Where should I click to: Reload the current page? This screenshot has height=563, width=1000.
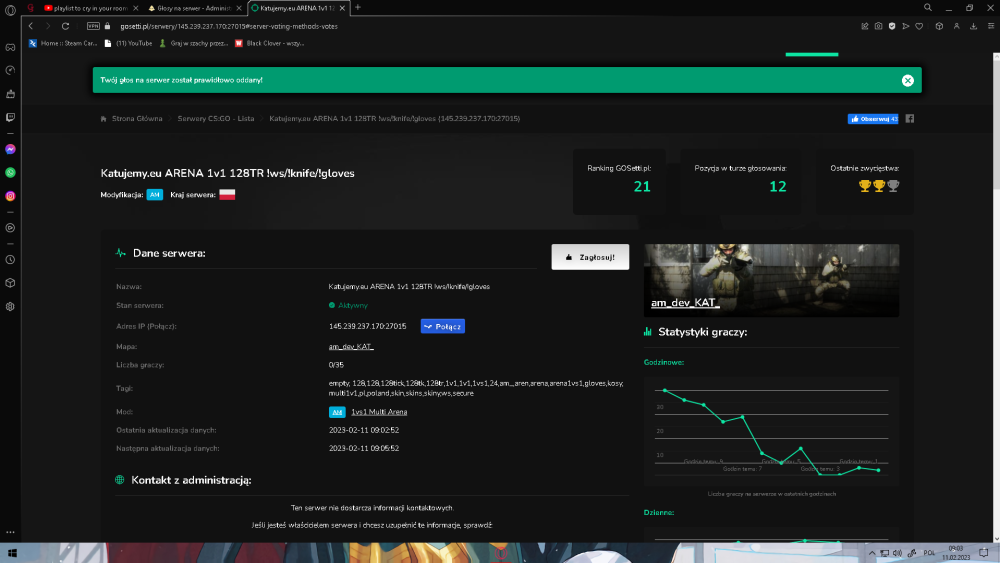coord(65,26)
